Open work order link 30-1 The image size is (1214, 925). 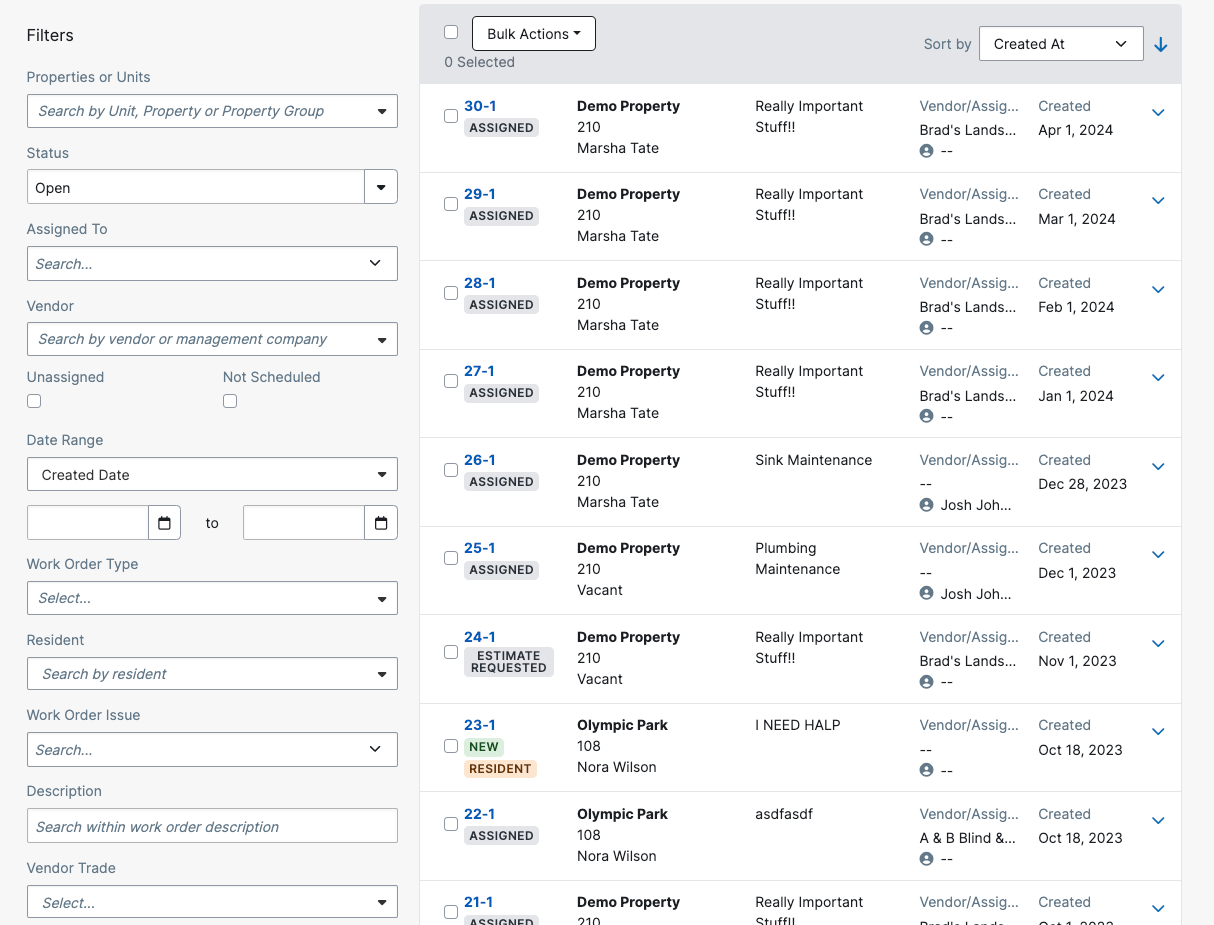coord(480,106)
